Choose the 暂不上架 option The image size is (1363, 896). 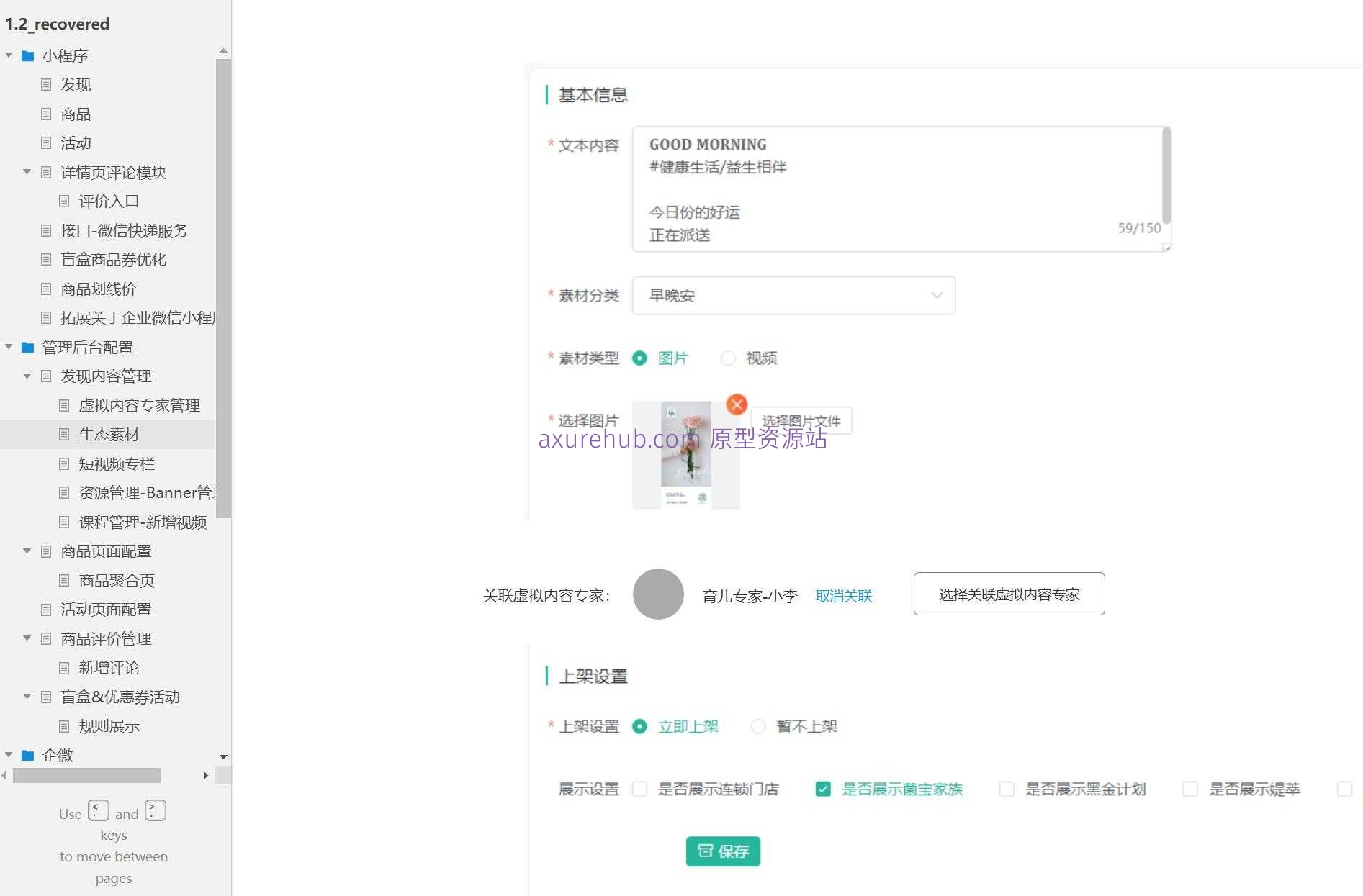coord(758,727)
